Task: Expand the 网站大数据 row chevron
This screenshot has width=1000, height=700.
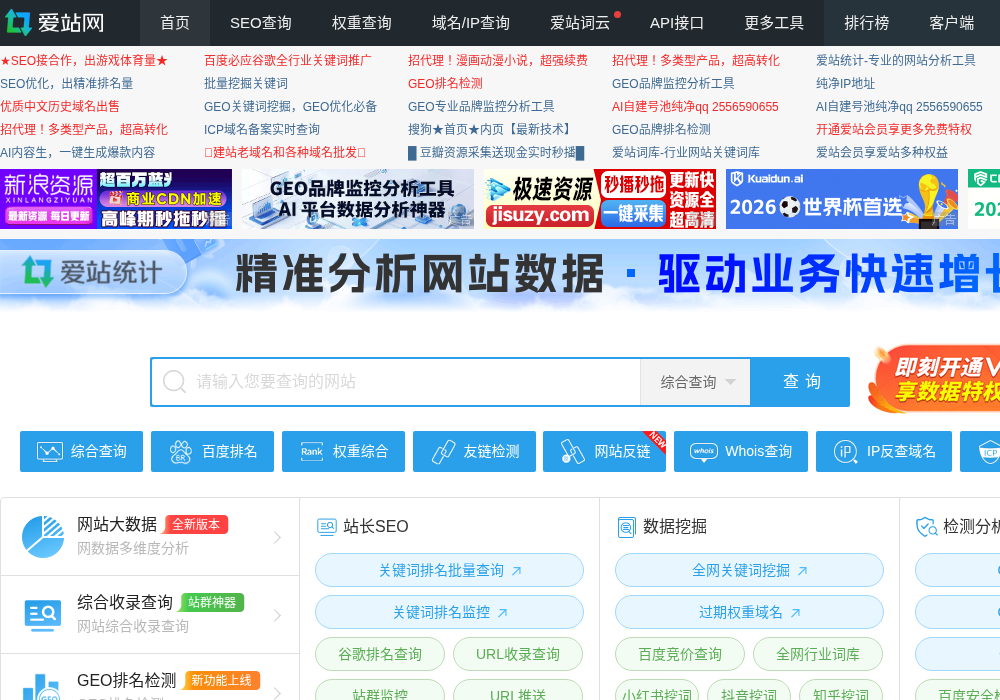Action: pos(277,537)
